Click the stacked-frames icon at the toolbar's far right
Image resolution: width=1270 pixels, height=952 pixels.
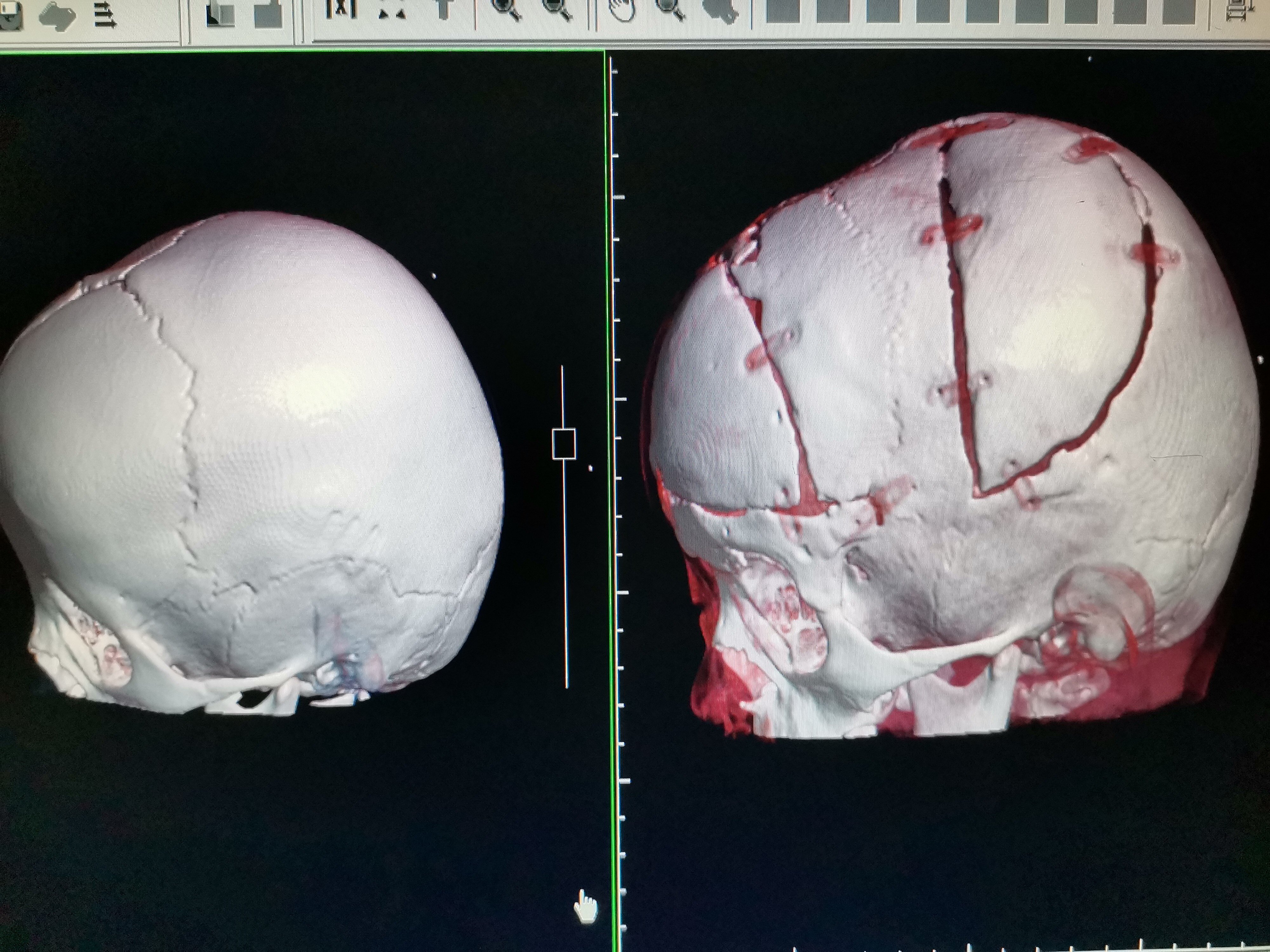coord(1240,10)
